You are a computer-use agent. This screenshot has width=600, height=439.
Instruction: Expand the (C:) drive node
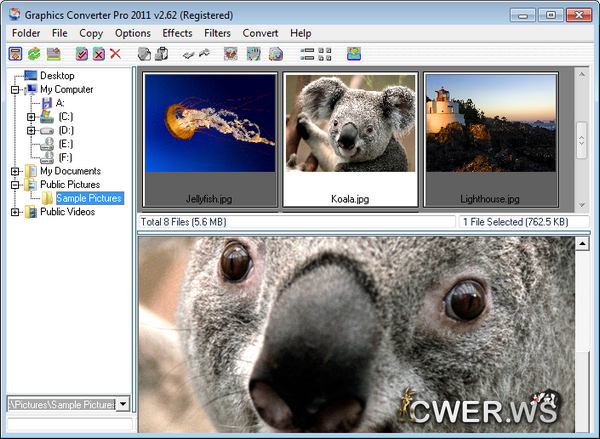[x=32, y=117]
